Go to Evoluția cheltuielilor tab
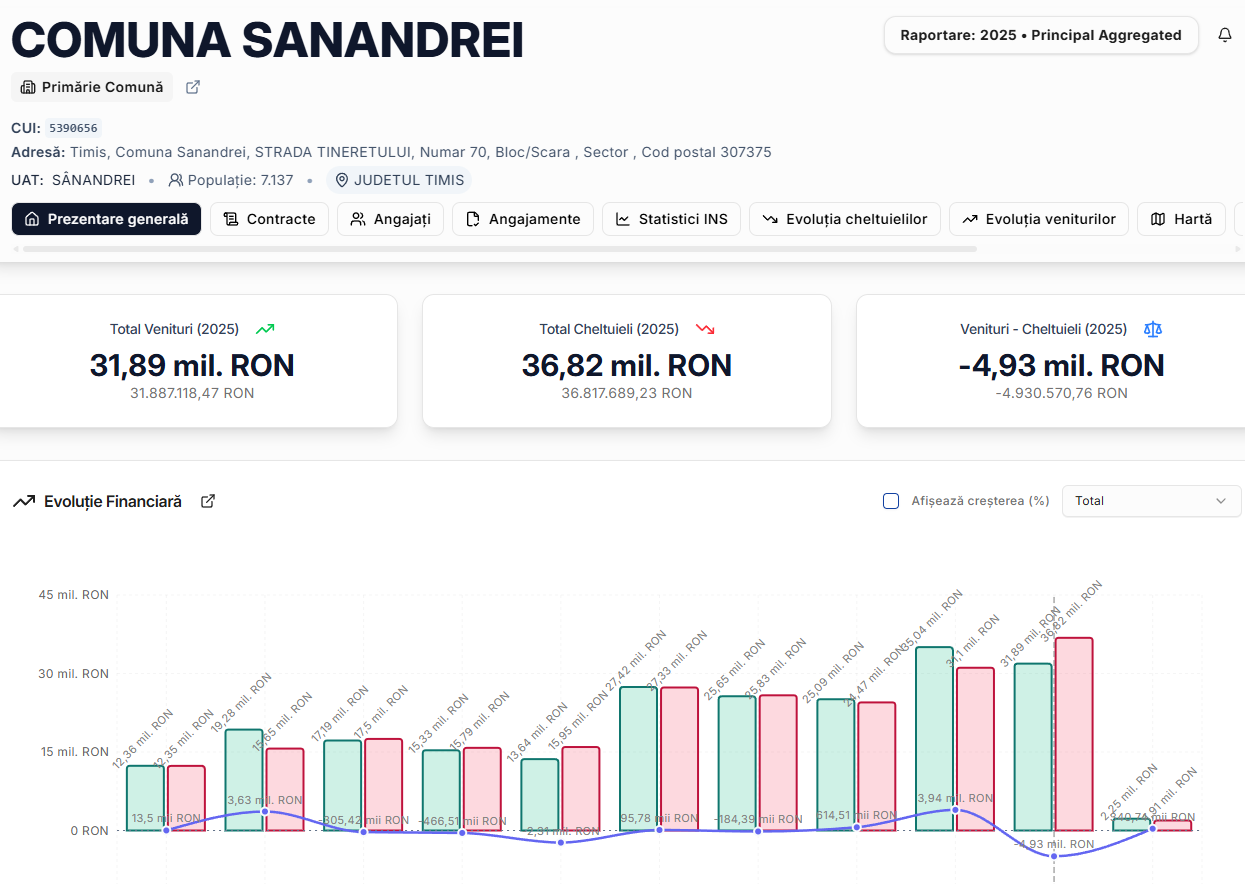 coord(844,219)
